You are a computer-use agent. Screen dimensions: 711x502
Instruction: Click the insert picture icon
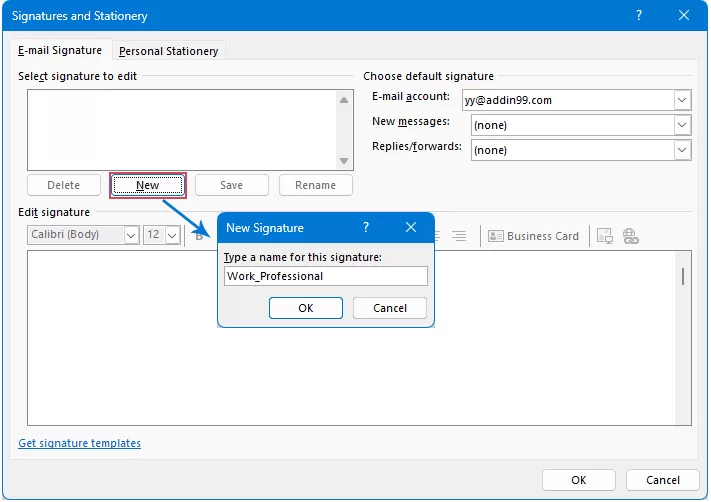(604, 236)
